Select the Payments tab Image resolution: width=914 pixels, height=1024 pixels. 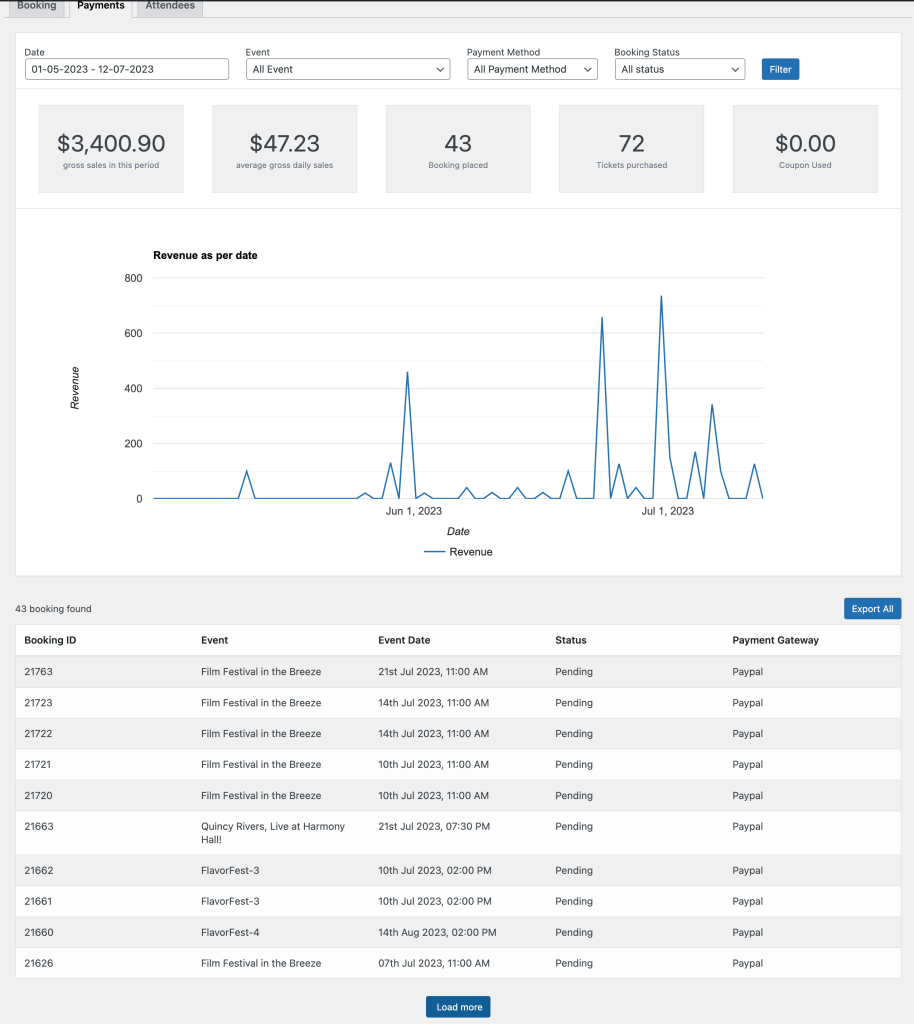point(101,6)
